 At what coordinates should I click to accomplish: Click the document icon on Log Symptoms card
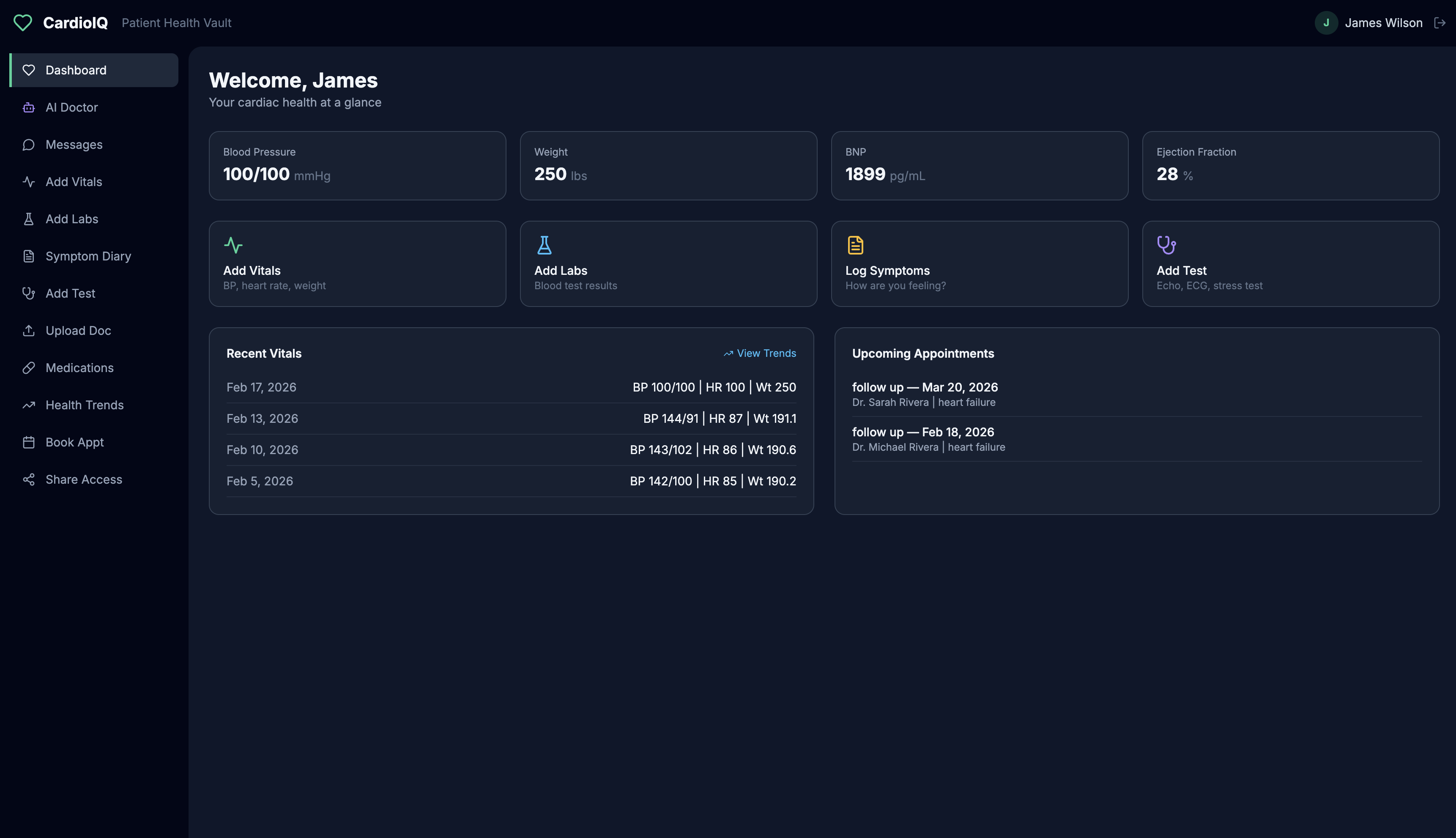(x=855, y=245)
